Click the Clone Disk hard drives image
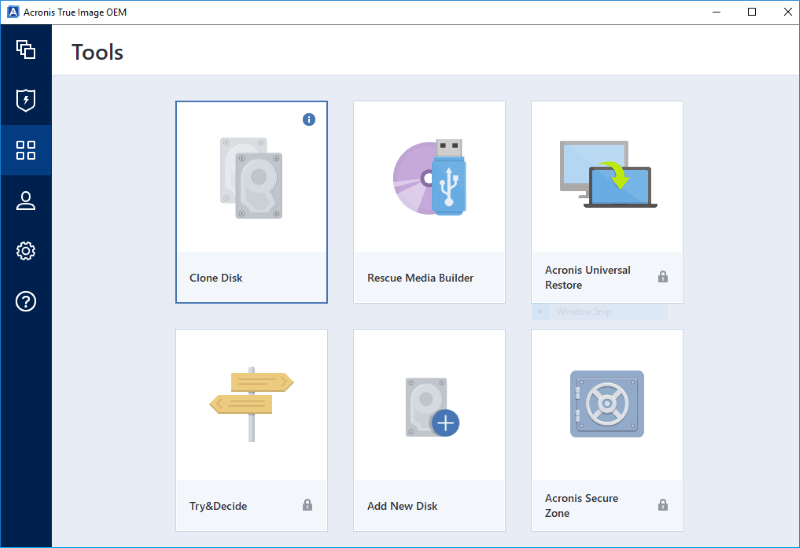 (x=251, y=178)
